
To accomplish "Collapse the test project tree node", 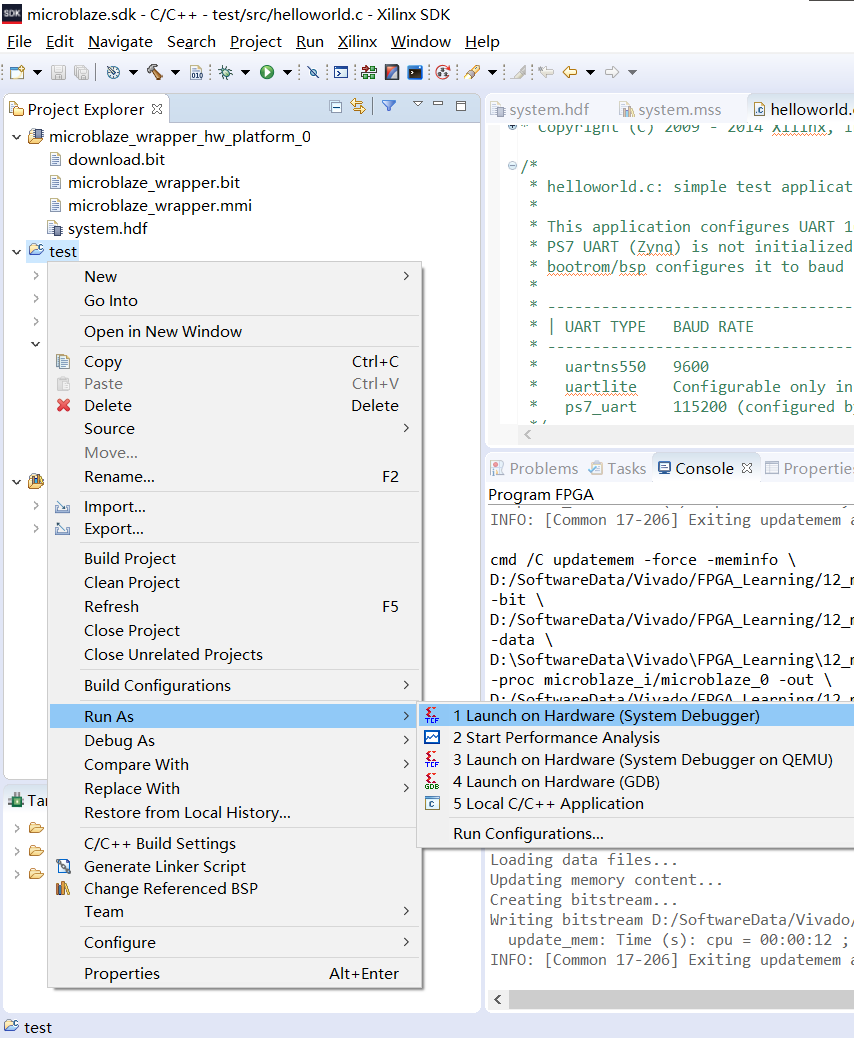I will (16, 252).
